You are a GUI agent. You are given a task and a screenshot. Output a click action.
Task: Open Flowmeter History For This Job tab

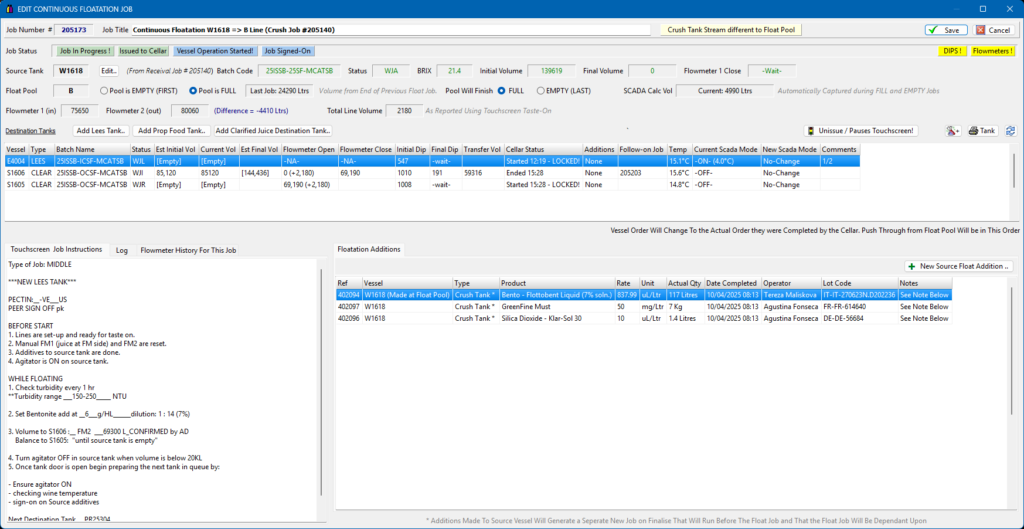click(x=188, y=250)
